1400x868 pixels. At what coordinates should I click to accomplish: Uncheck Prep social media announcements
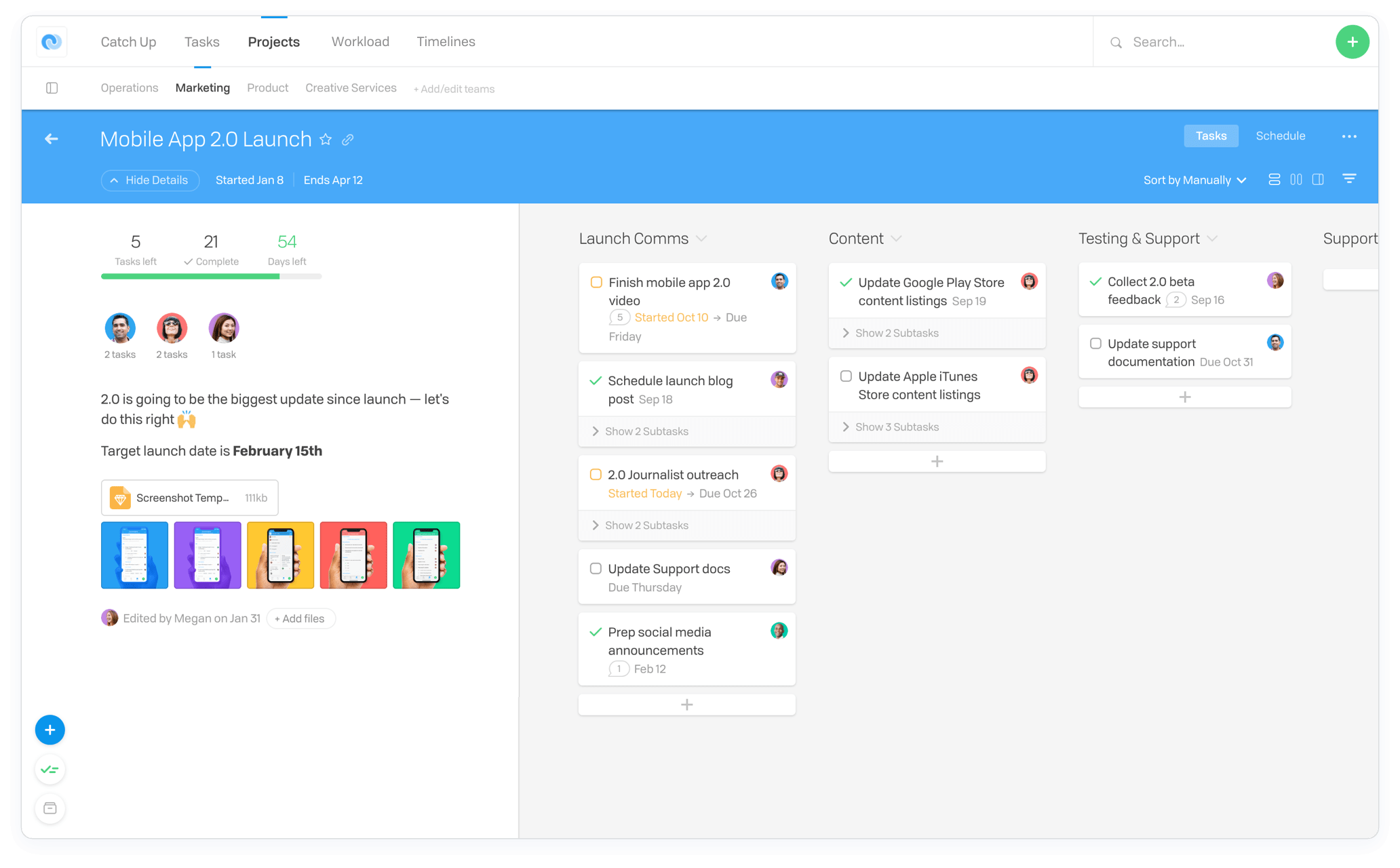[x=596, y=632]
